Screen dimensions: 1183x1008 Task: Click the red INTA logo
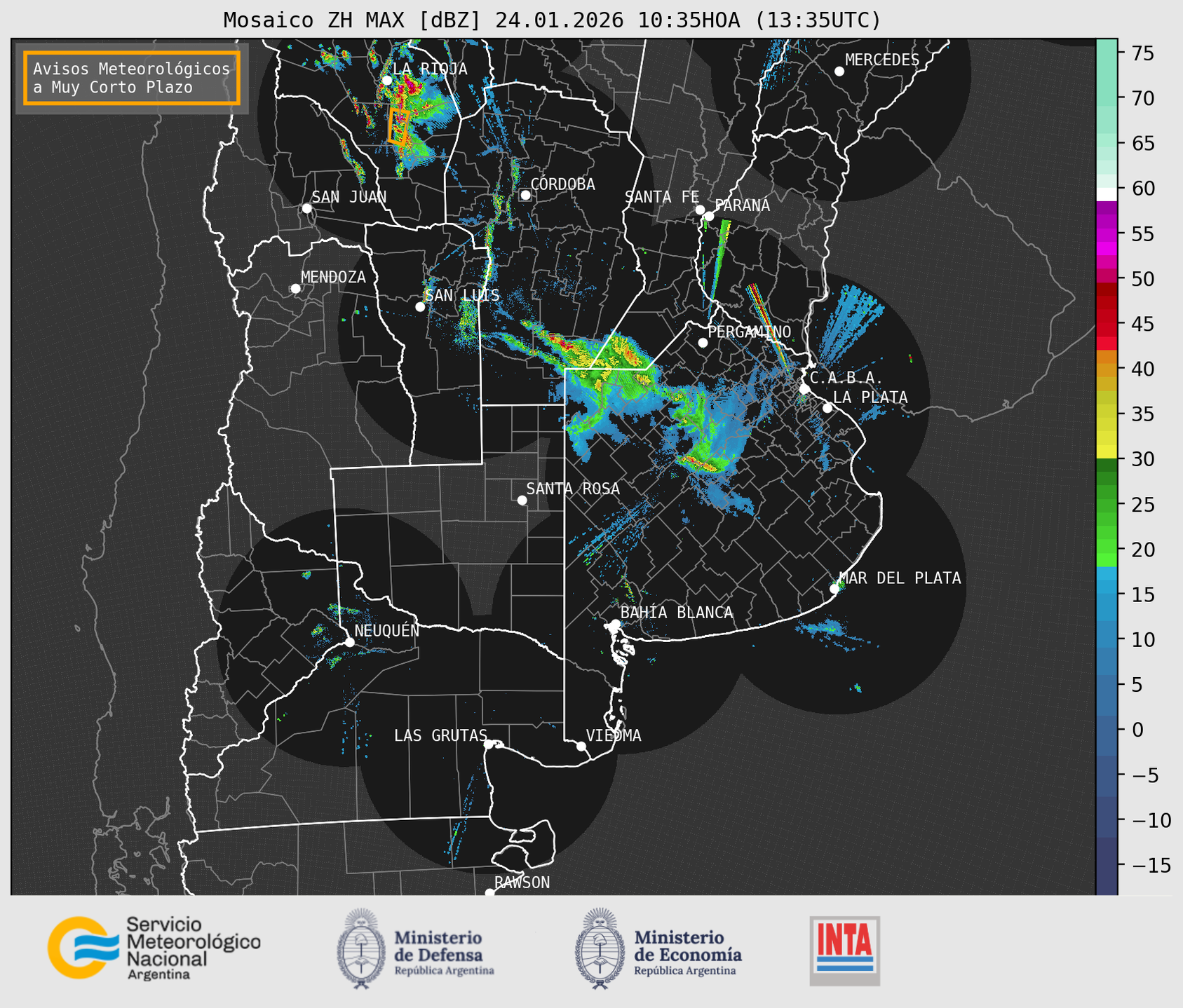[x=844, y=949]
